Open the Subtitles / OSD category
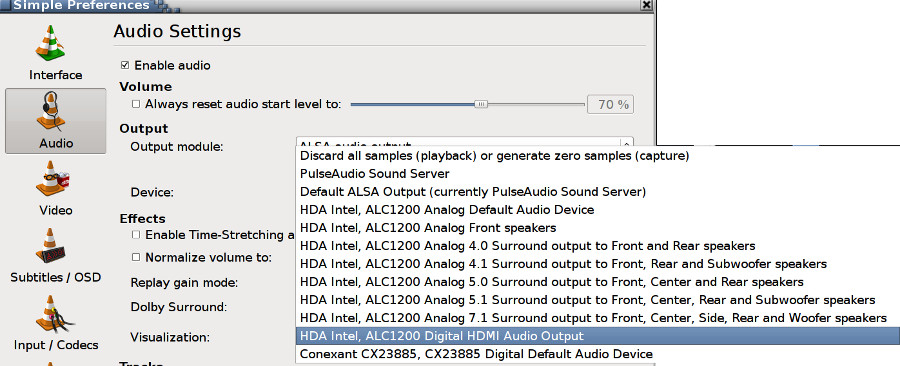This screenshot has height=366, width=900. click(x=56, y=256)
